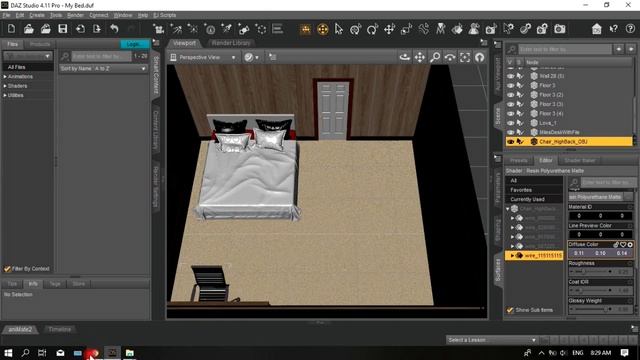Click the create new camera icon
640x360 pixels.
(159, 29)
